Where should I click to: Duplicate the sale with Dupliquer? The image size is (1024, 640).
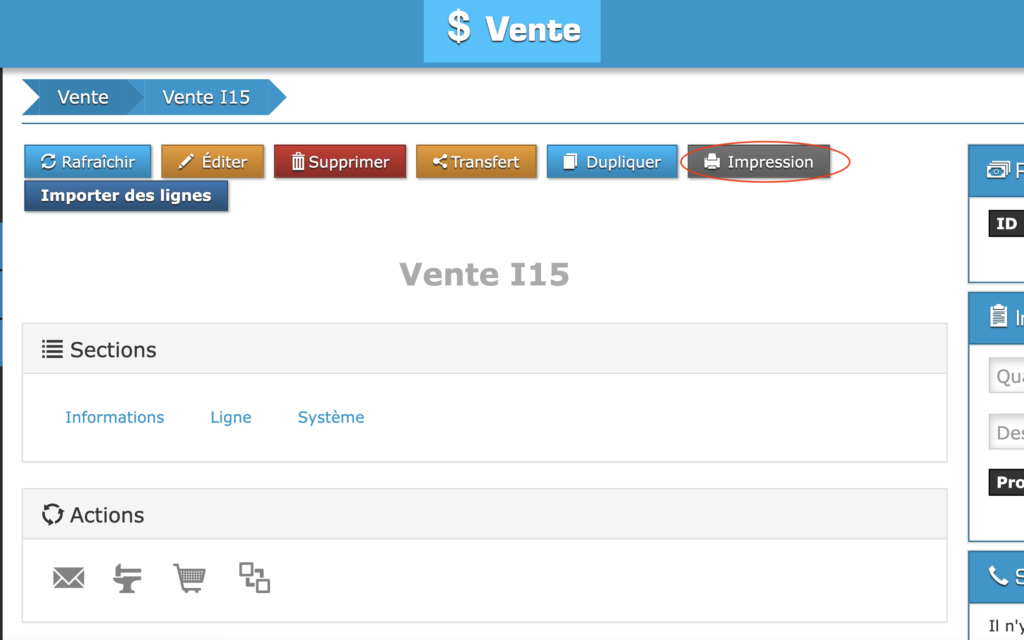coord(611,162)
